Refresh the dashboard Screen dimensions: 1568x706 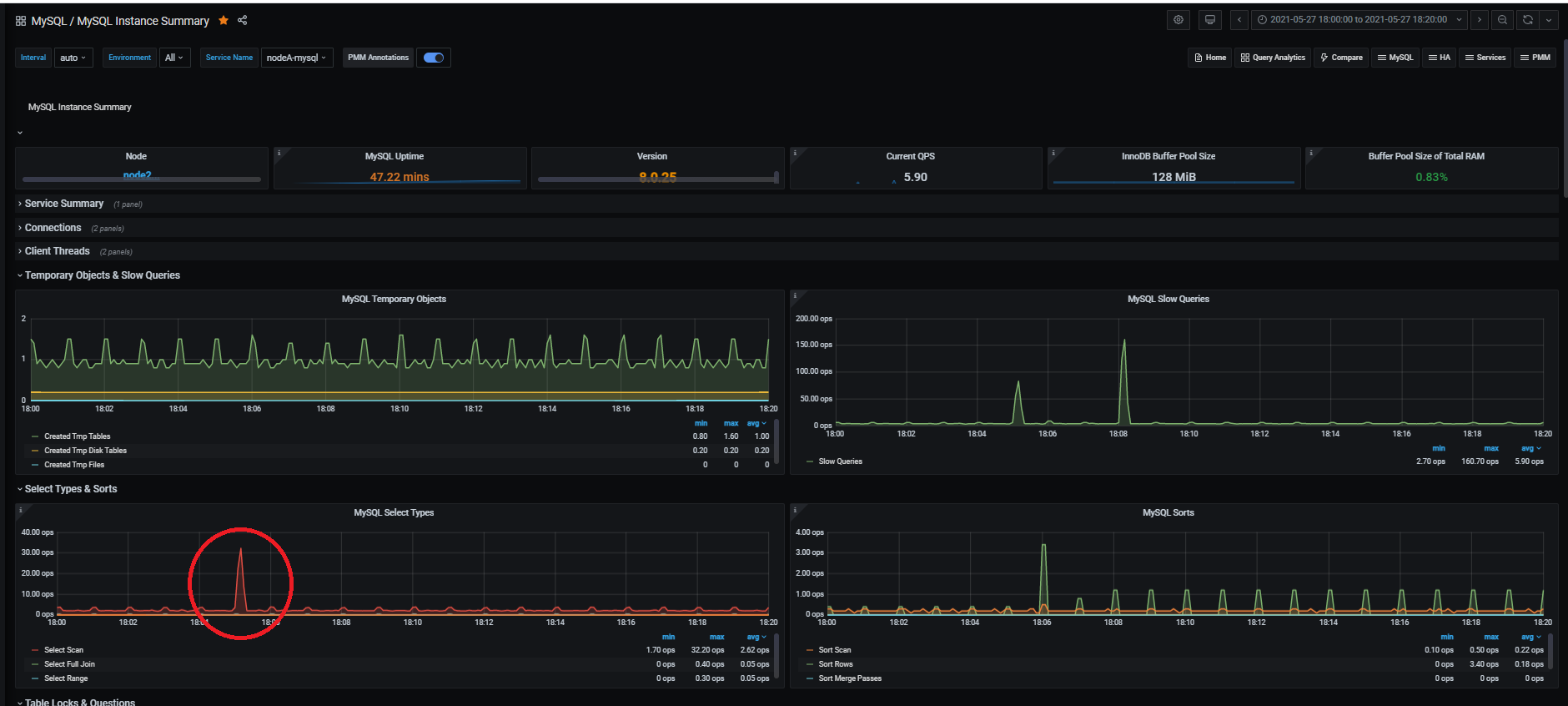1528,20
